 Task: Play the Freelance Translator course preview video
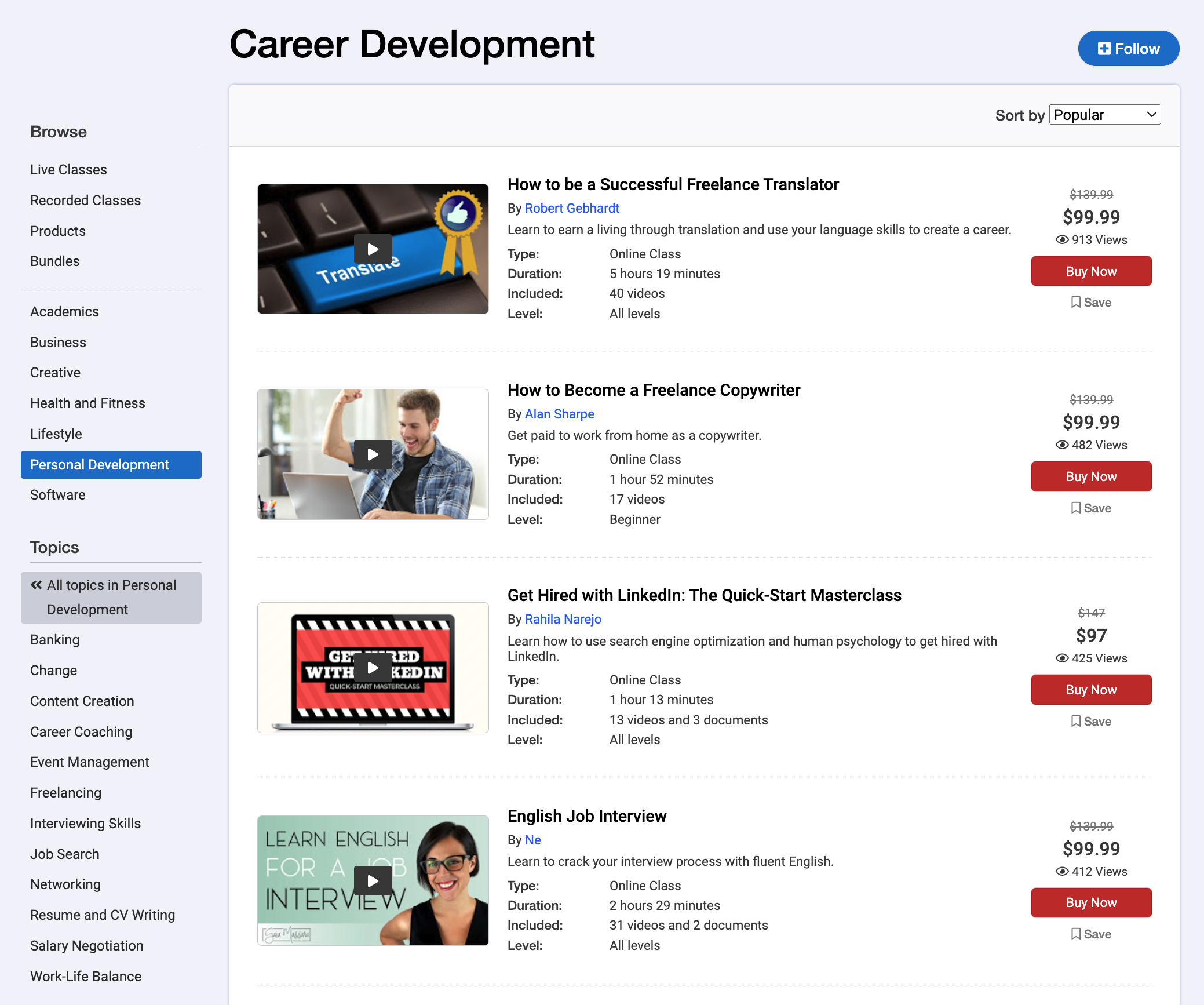point(373,249)
